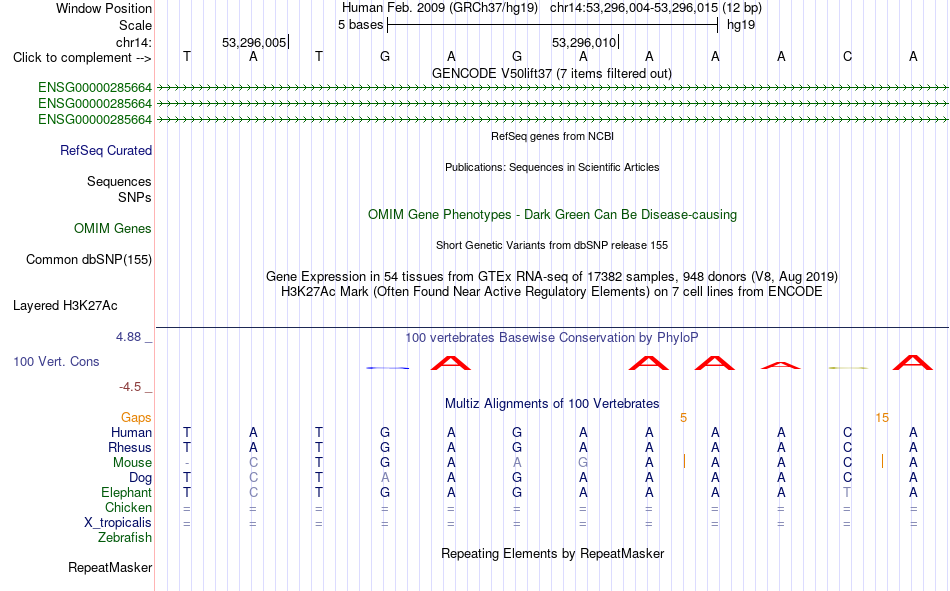Viewport: 950px width, 591px height.
Task: Select the Rhesus alignment row label
Action: click(x=130, y=447)
